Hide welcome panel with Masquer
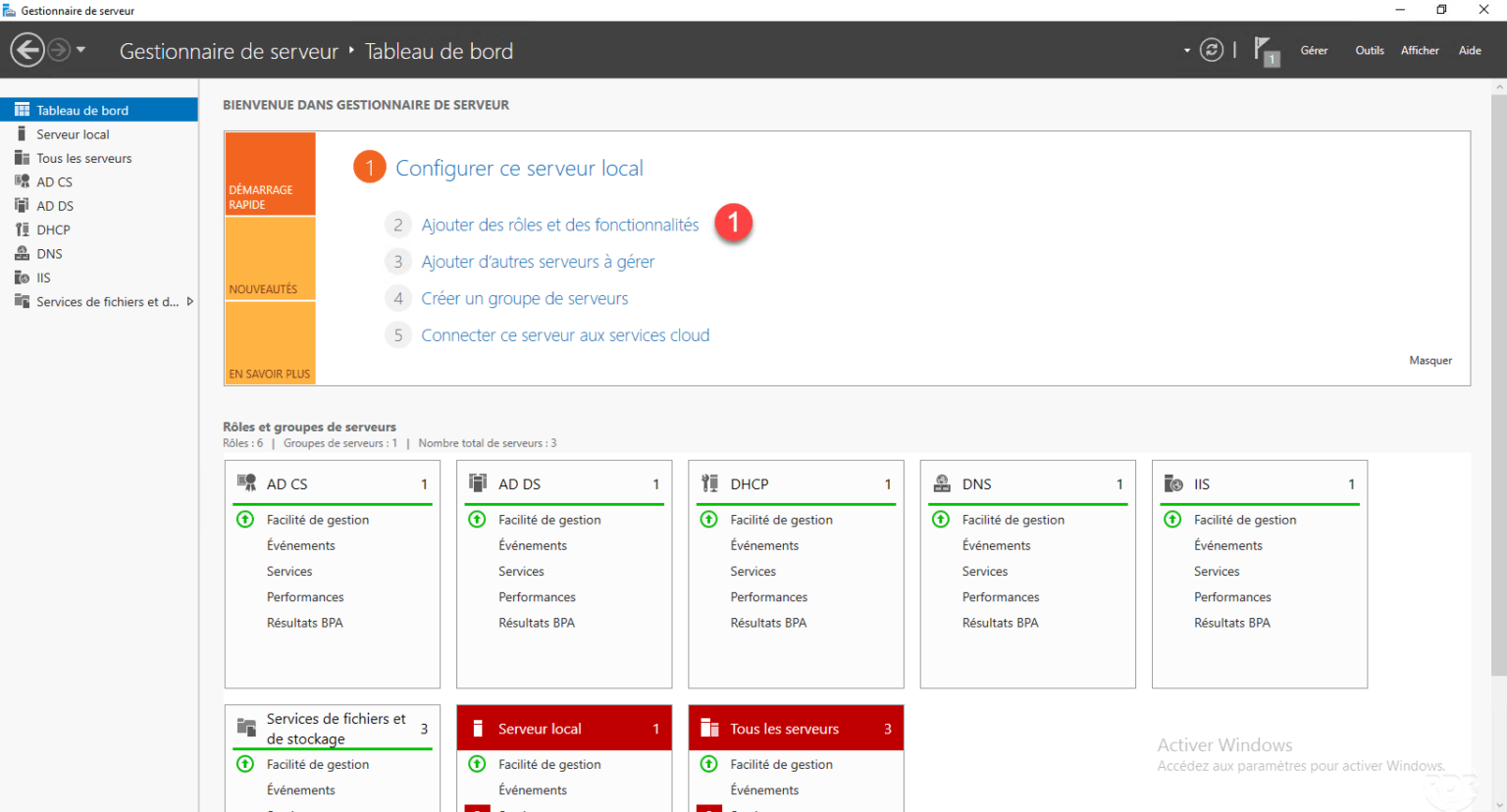Screen dimensions: 1507x812 [x=1429, y=361]
